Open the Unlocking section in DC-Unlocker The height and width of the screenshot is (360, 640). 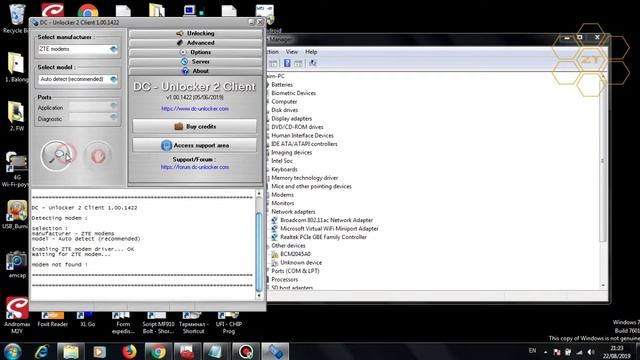point(196,33)
